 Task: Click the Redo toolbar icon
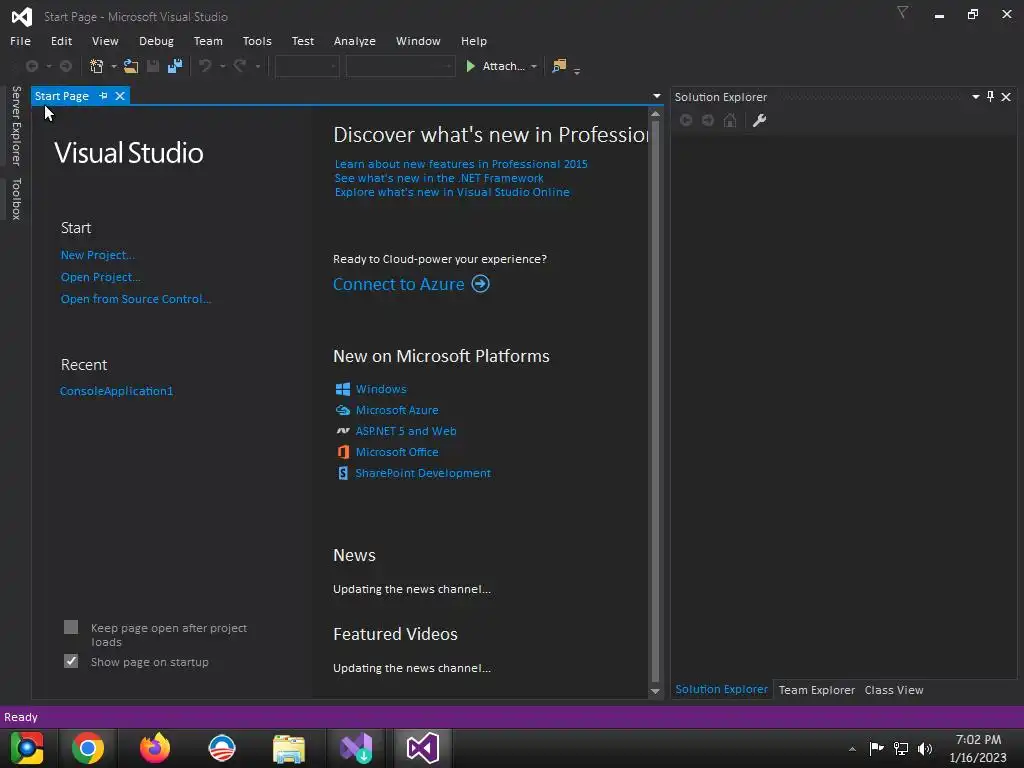coord(240,66)
